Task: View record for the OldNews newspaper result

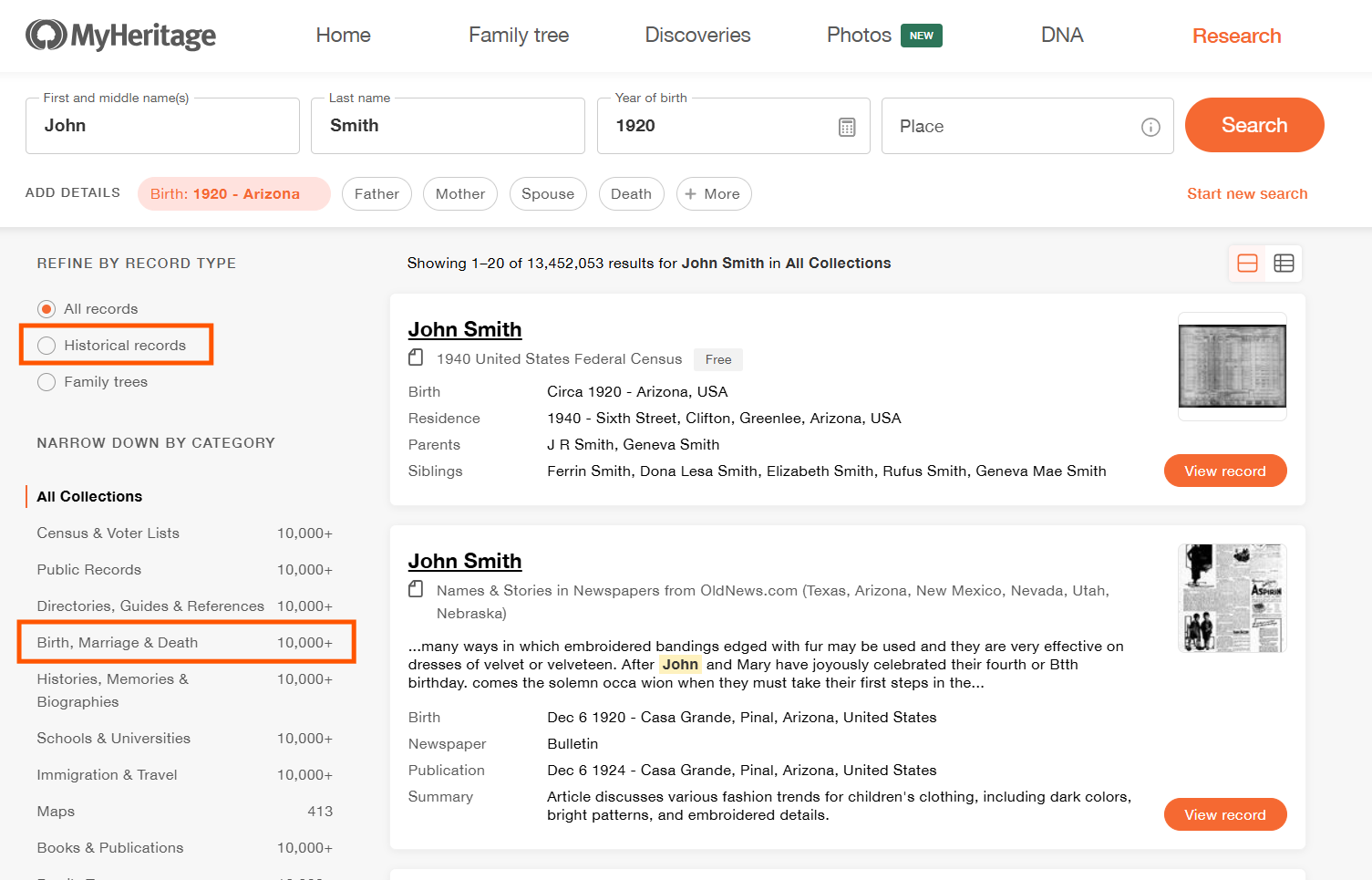Action: [x=1225, y=814]
